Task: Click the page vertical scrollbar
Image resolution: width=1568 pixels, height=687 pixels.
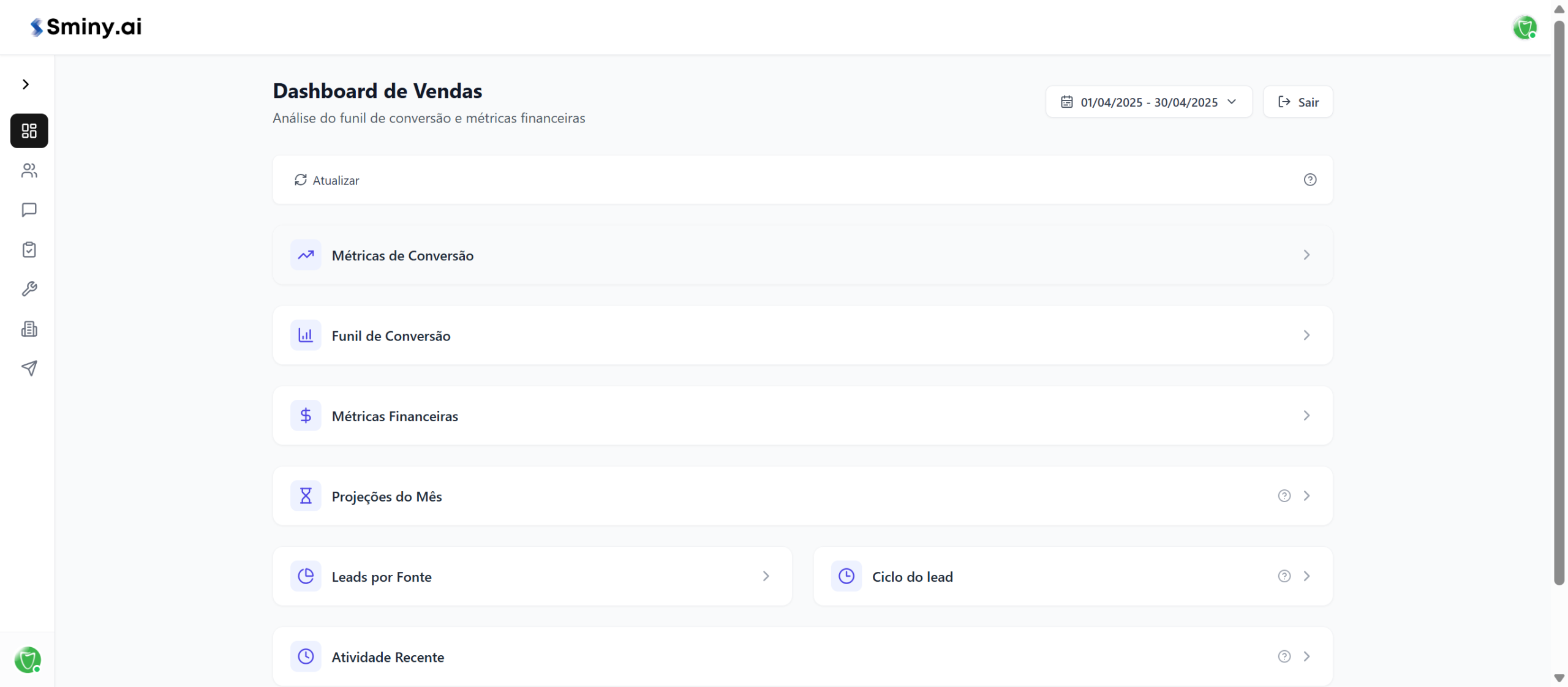Action: point(1559,306)
